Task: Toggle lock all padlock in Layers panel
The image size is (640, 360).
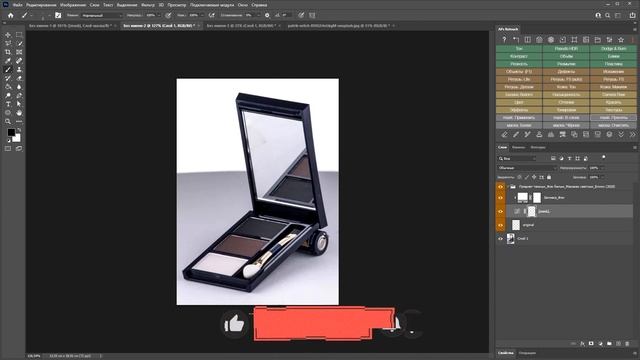Action: coord(549,177)
